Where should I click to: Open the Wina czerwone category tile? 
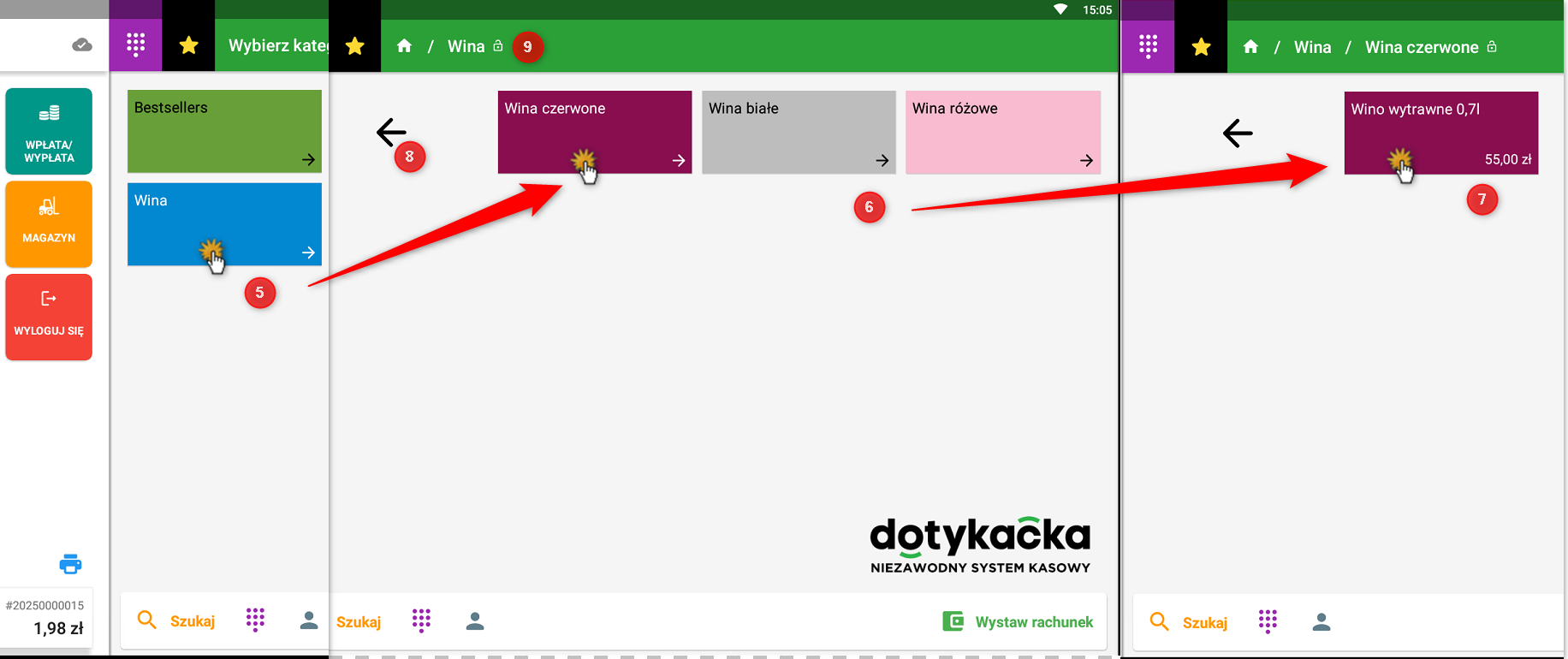(x=594, y=132)
